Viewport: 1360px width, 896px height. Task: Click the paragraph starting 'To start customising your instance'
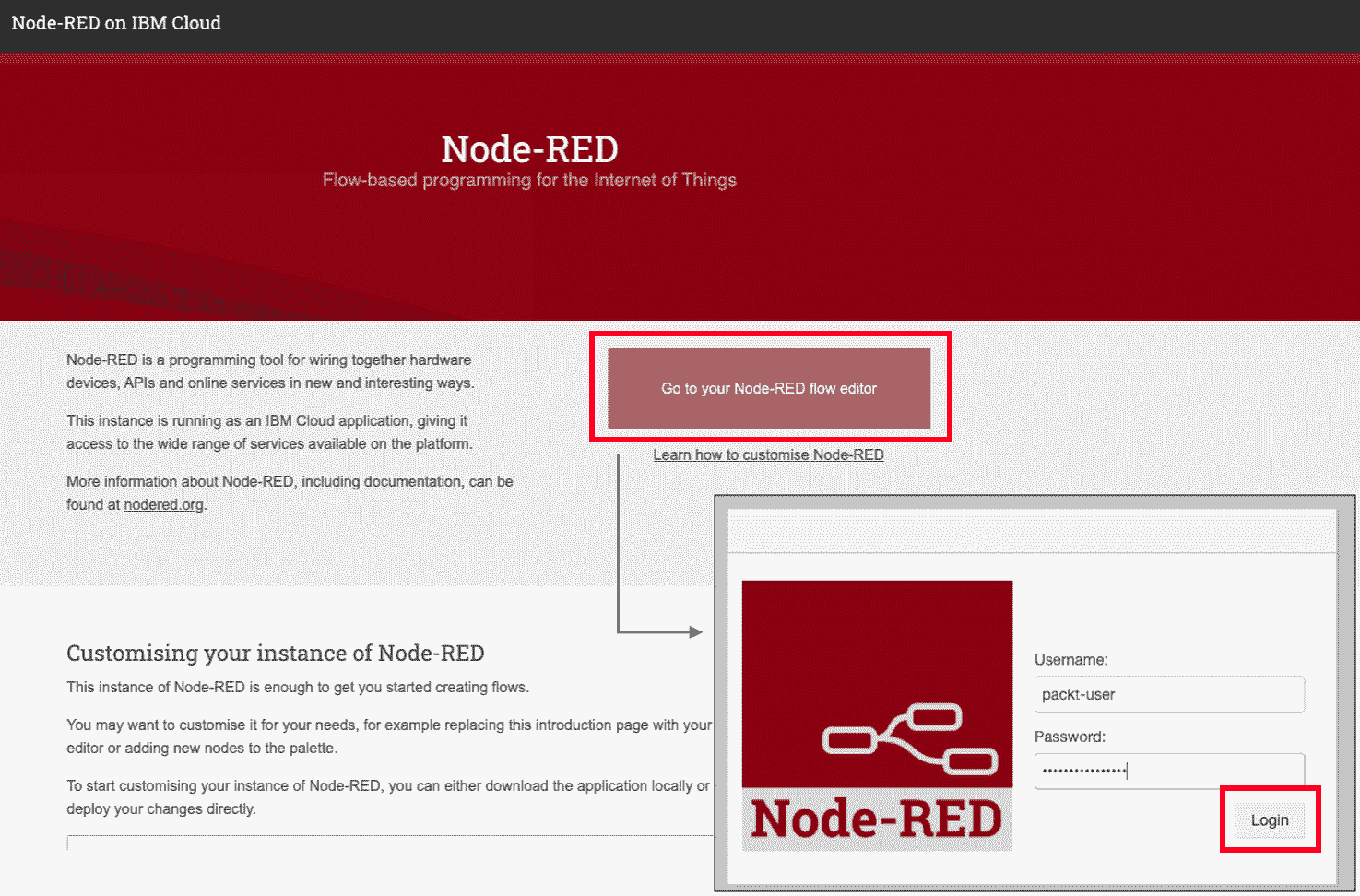pos(388,797)
